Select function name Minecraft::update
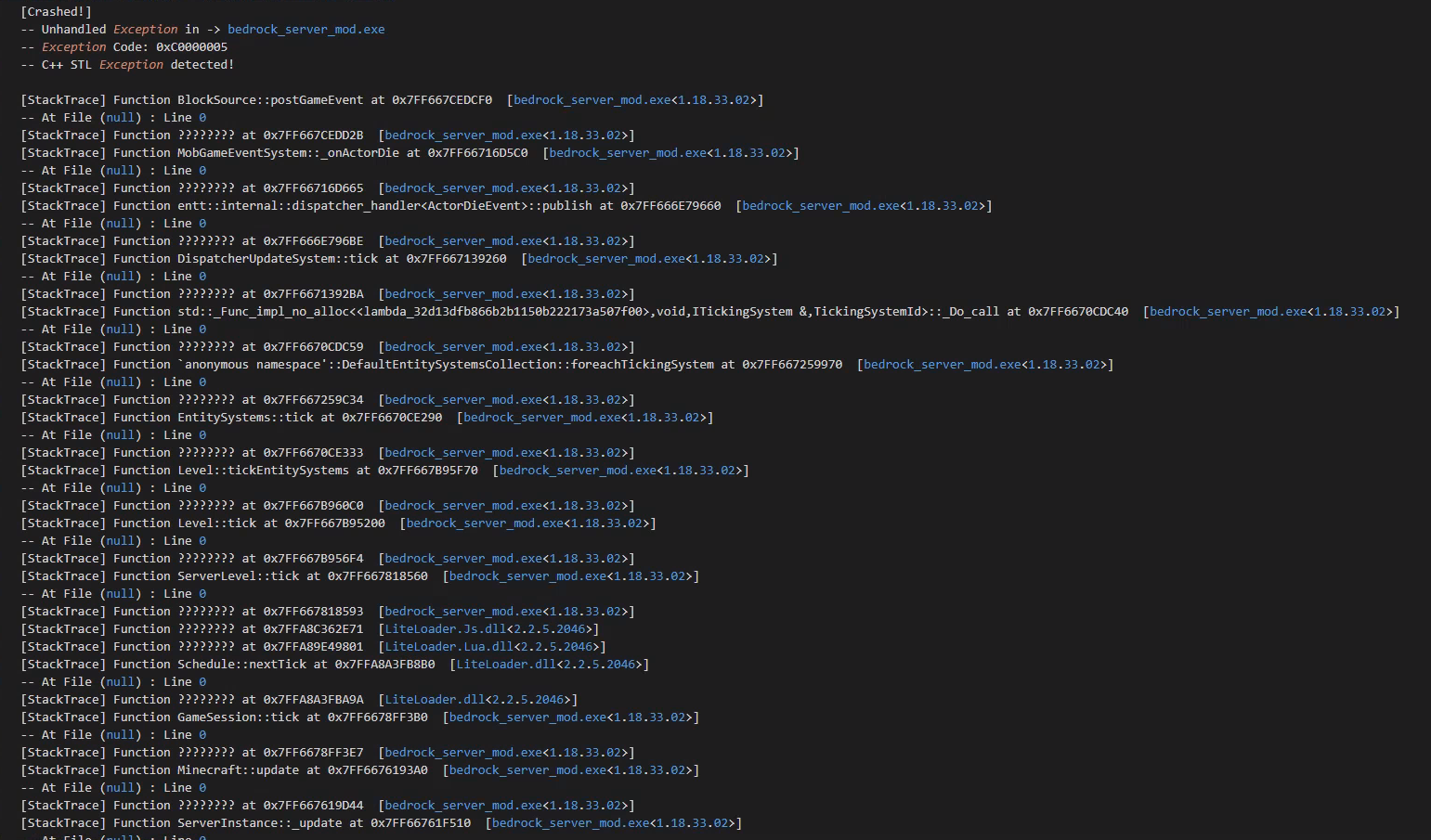This screenshot has height=840, width=1431. (238, 770)
